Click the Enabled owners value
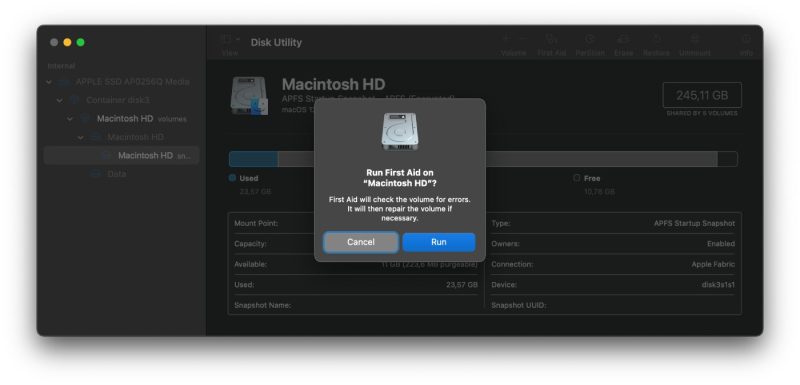 click(x=721, y=244)
